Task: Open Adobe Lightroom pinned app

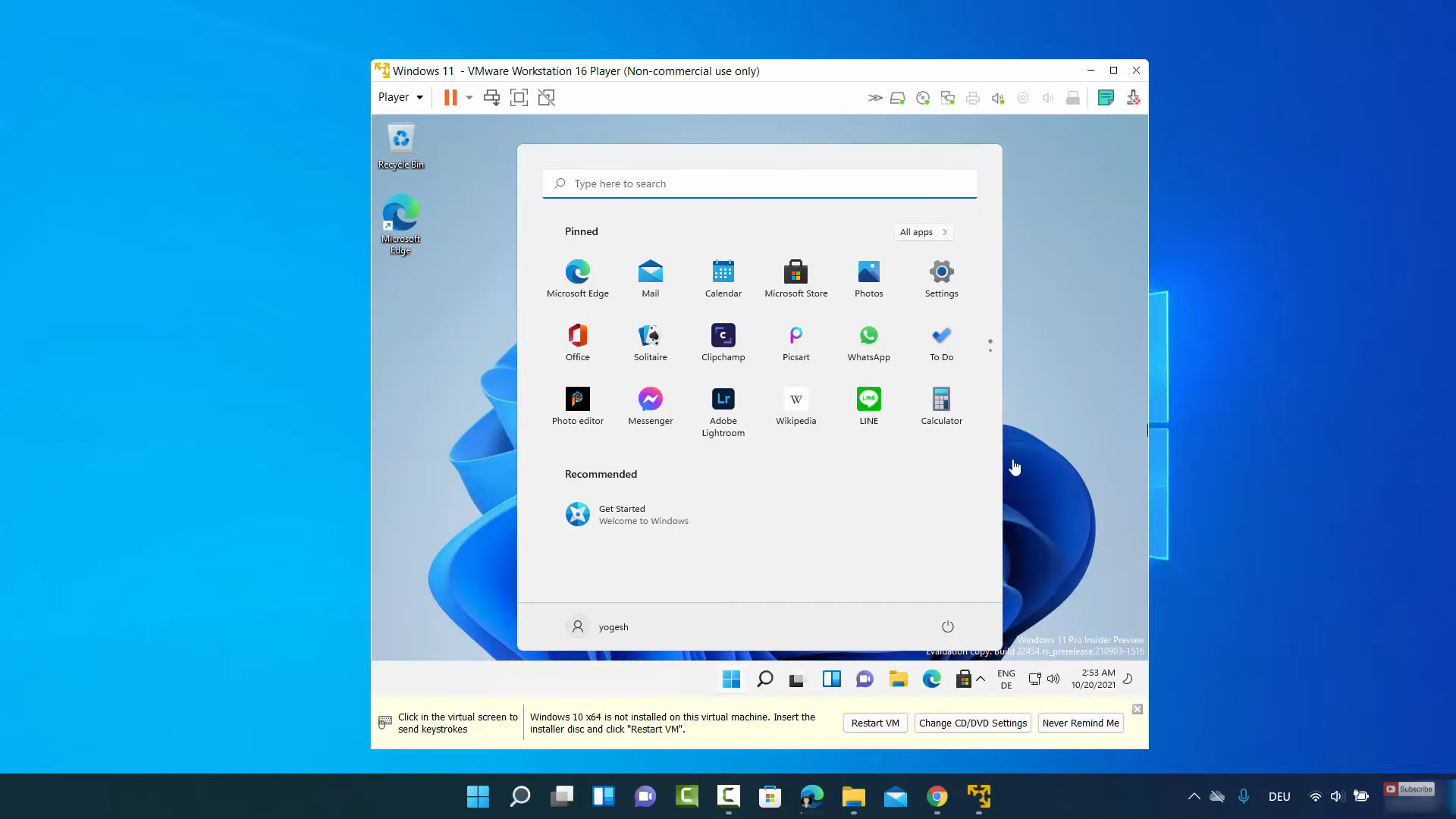Action: 723,412
